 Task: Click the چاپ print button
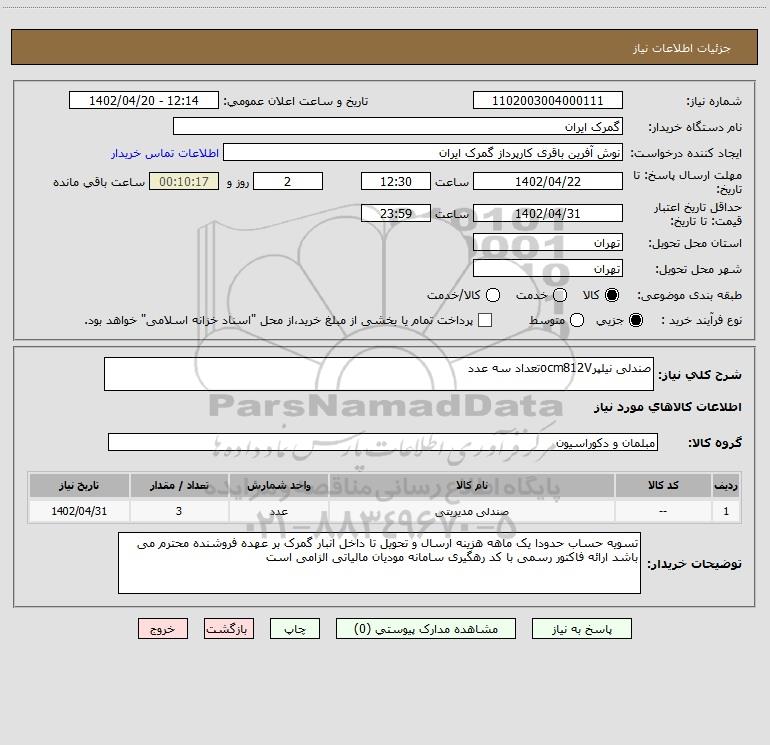(295, 629)
